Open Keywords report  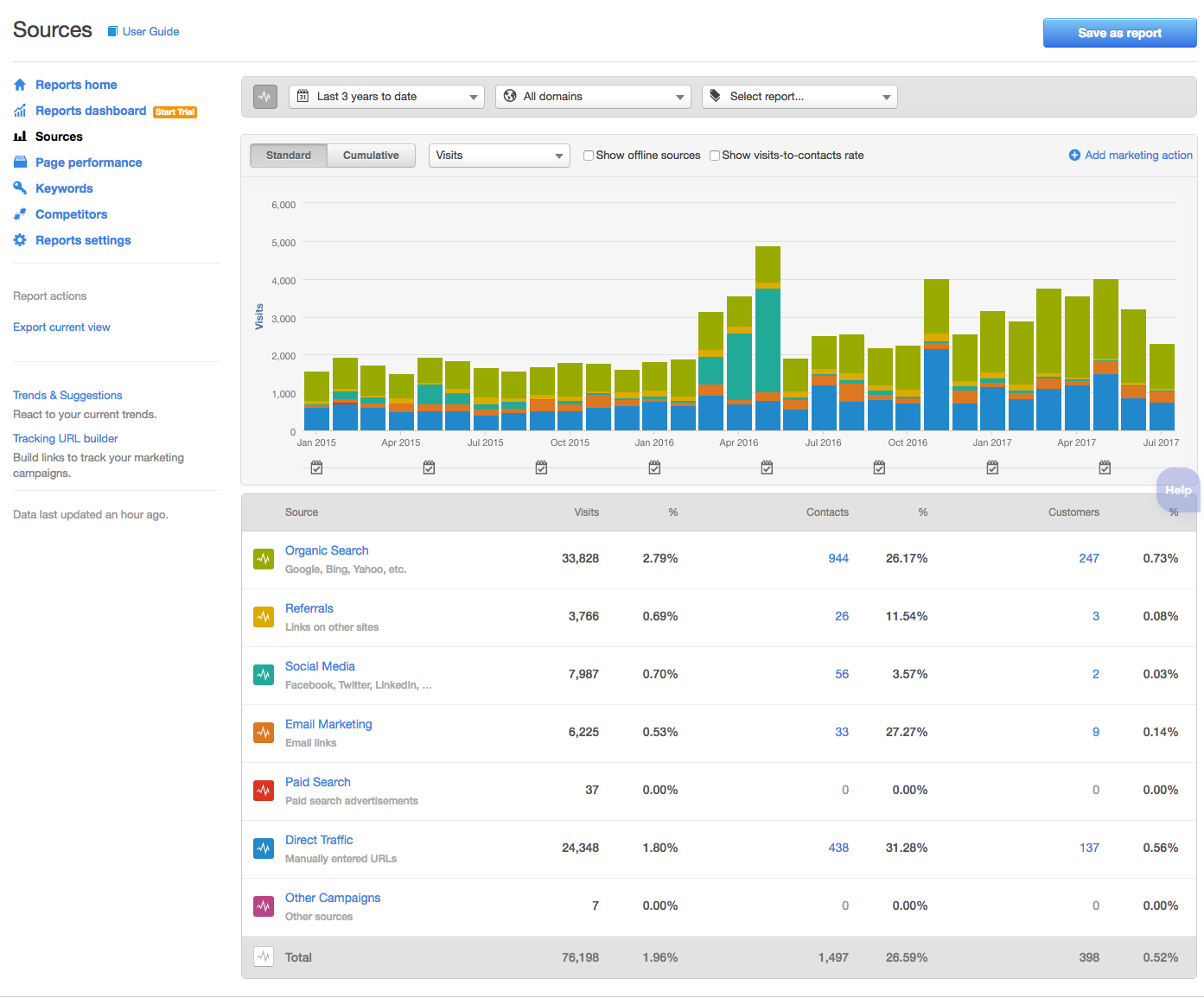click(x=64, y=188)
